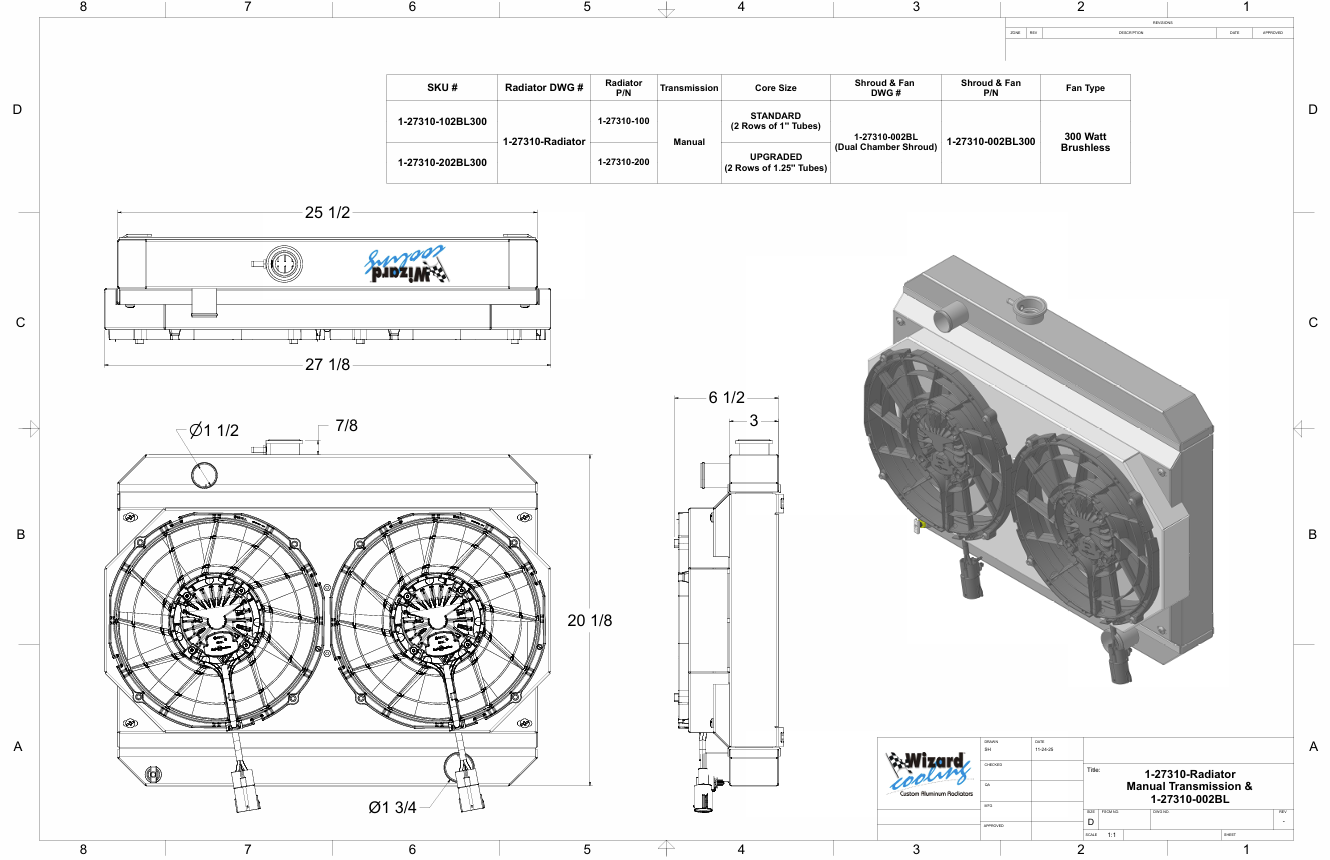Select the 300 Watt Brushless fan type cell
The width and height of the screenshot is (1330, 860).
(x=1085, y=142)
